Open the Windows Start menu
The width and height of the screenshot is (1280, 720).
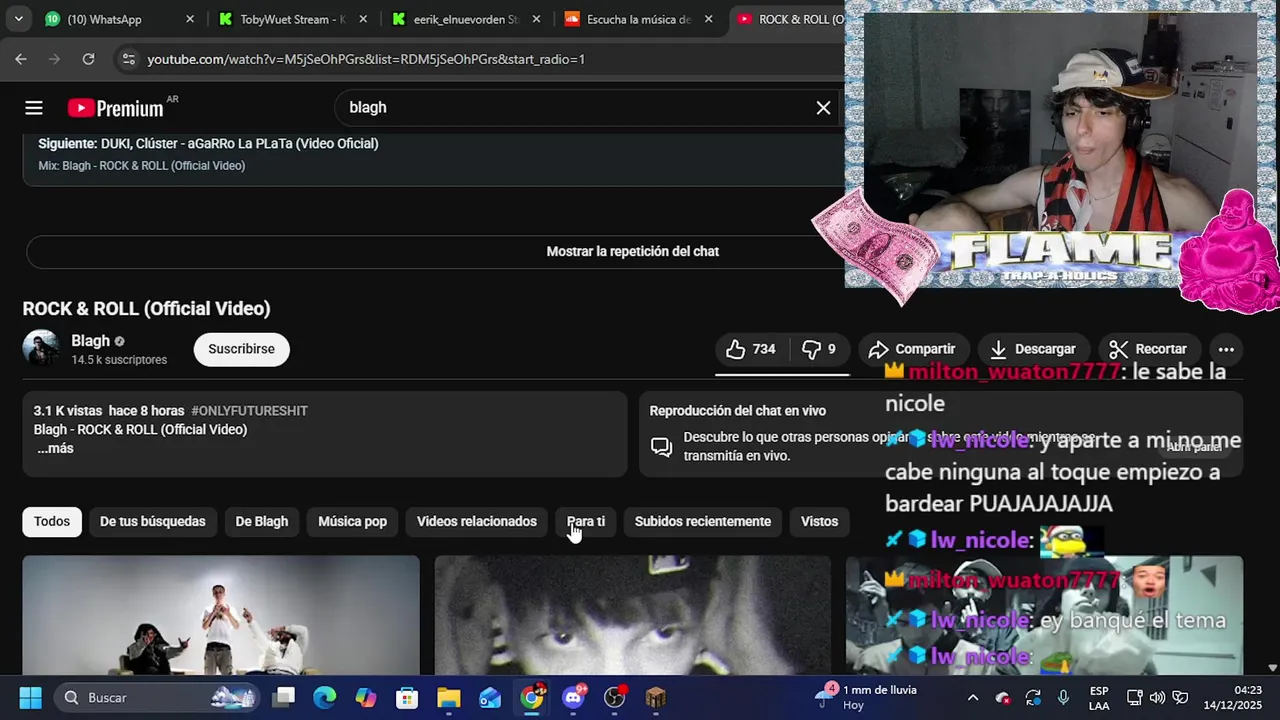tap(30, 697)
